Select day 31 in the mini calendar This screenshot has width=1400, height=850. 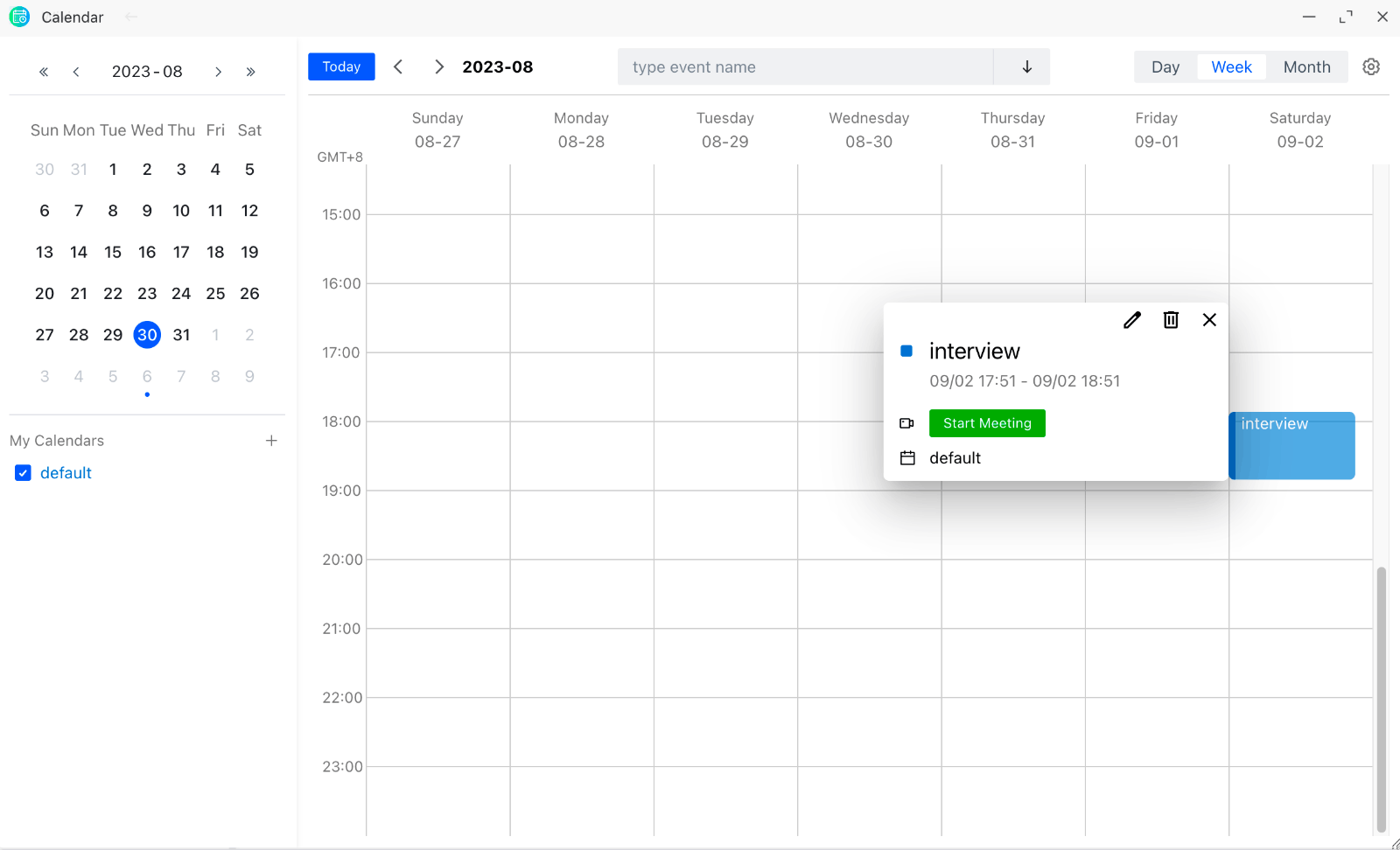(x=181, y=335)
